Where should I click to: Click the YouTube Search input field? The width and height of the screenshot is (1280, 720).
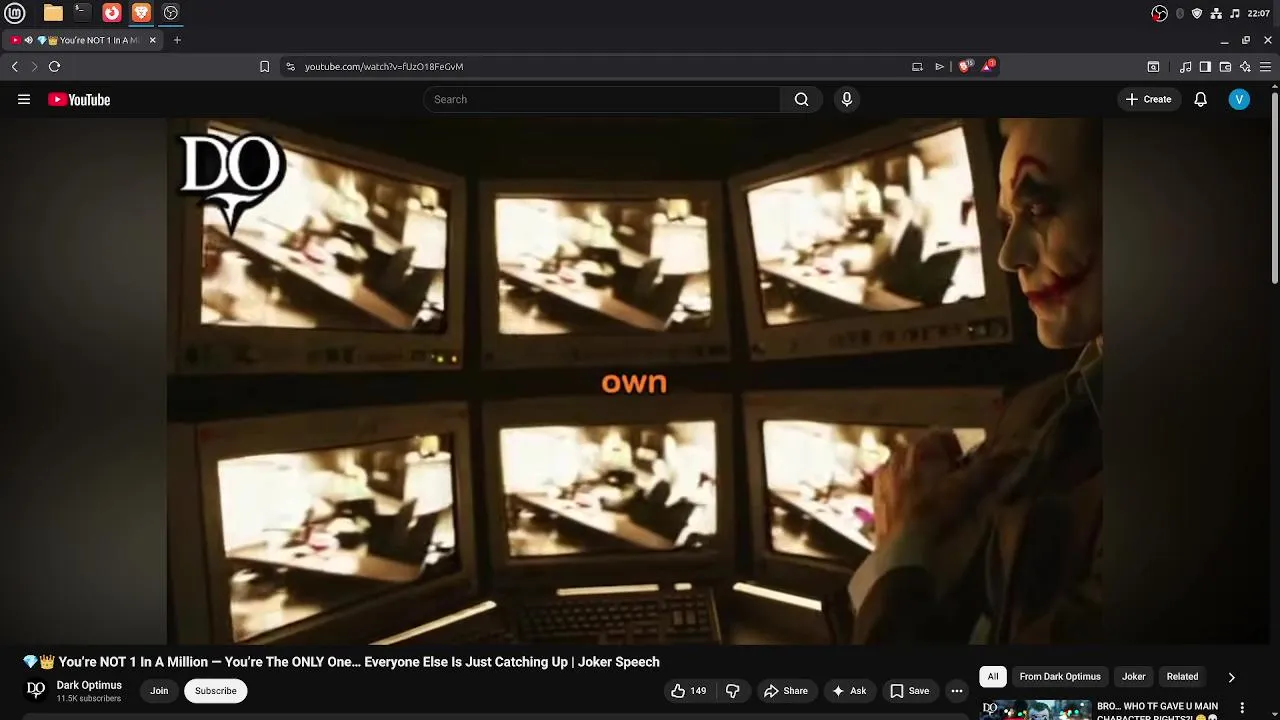602,99
